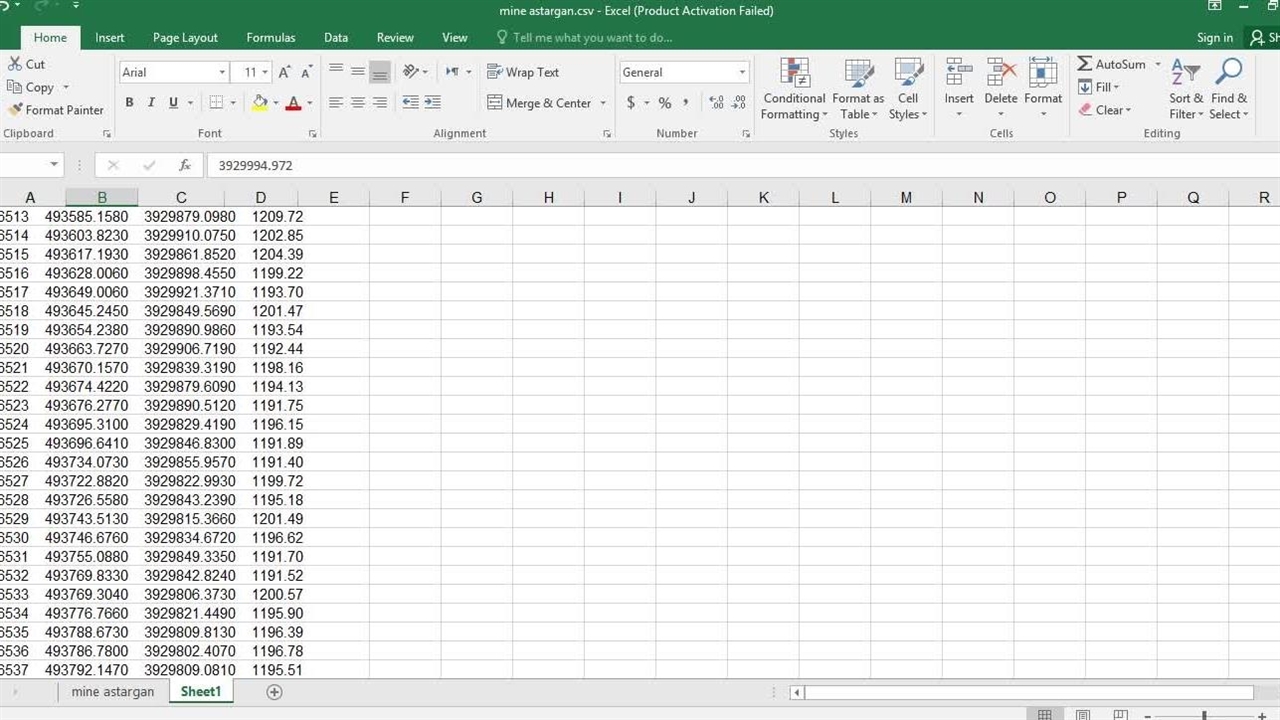The height and width of the screenshot is (720, 1280).
Task: Apply the yellow fill color swatch
Action: click(x=260, y=102)
